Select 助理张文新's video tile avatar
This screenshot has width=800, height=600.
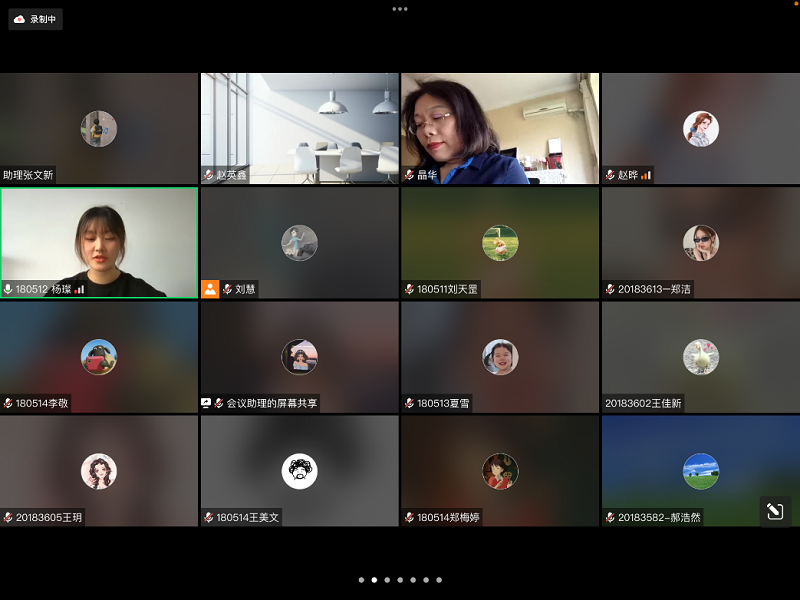click(x=99, y=129)
